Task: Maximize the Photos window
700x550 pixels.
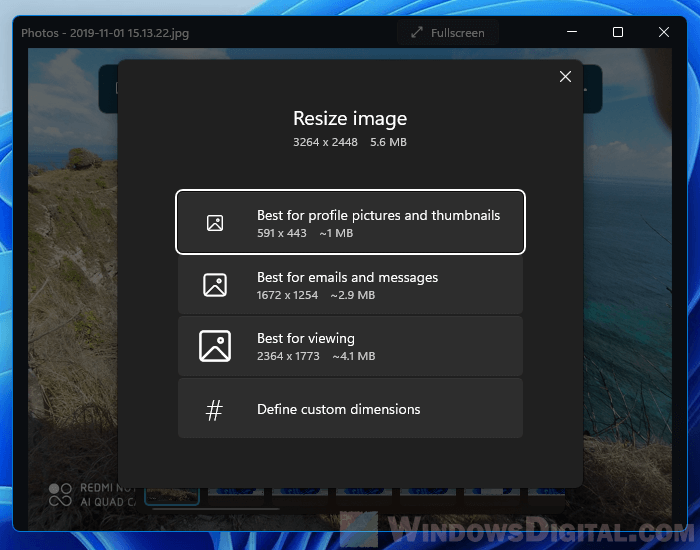Action: [618, 32]
